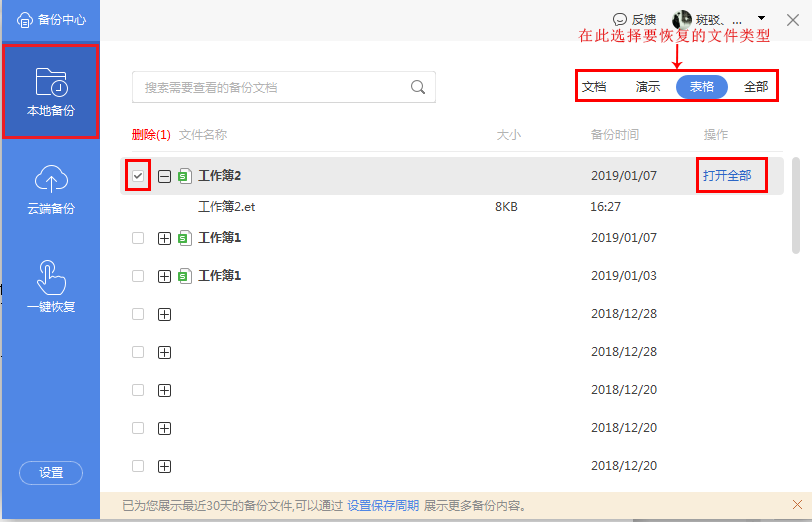Dismiss the bottom notification bar
This screenshot has width=812, height=522.
[x=798, y=504]
